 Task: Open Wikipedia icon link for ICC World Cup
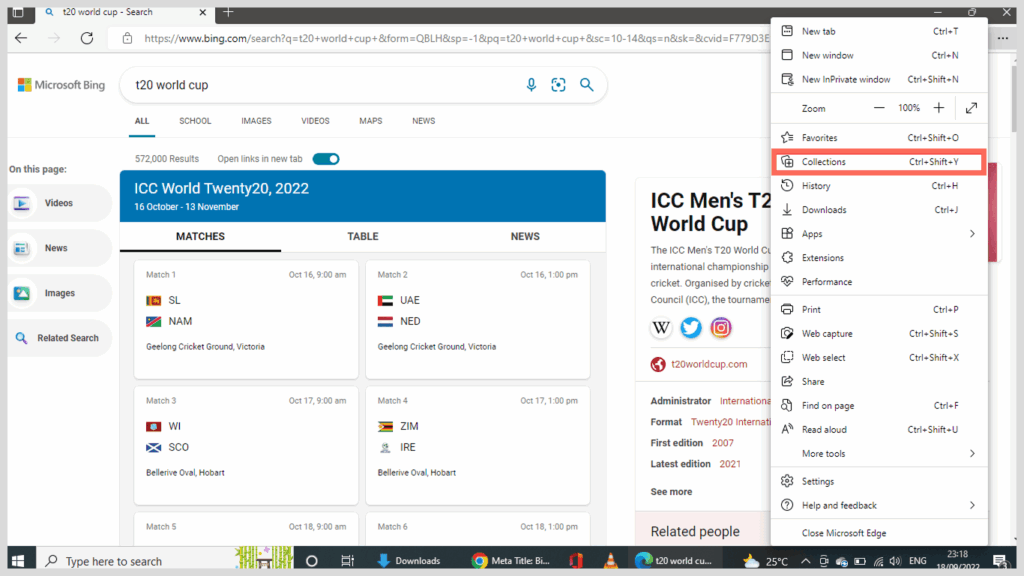pos(661,328)
